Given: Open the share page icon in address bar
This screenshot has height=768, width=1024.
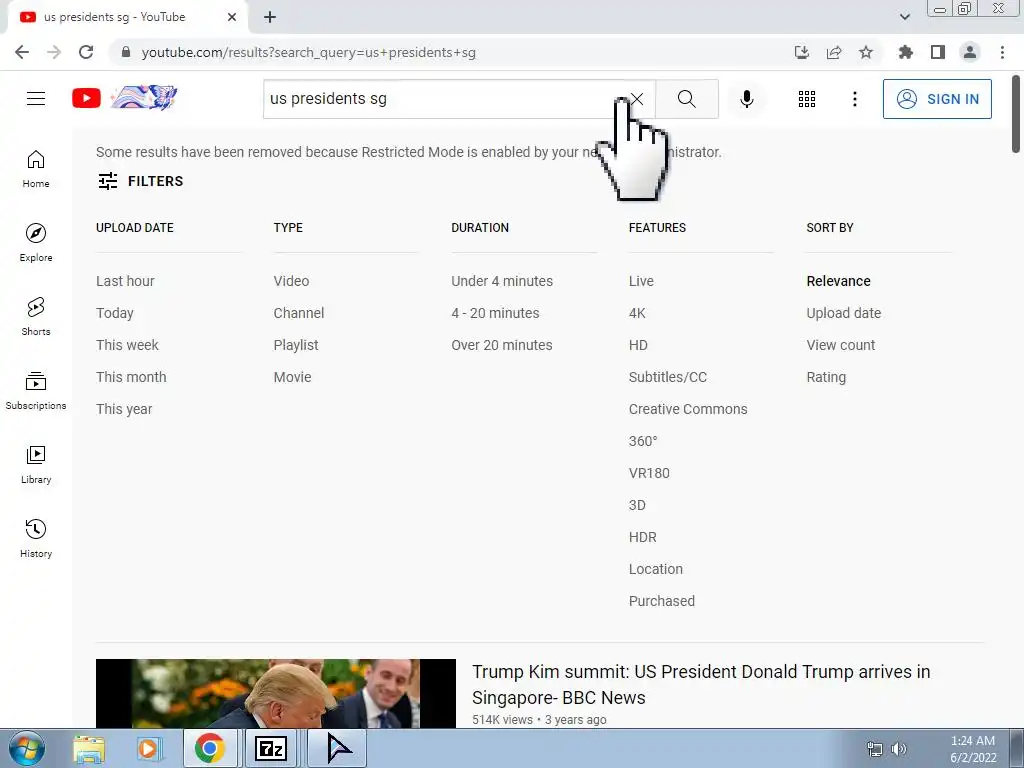Looking at the screenshot, I should click(x=834, y=52).
